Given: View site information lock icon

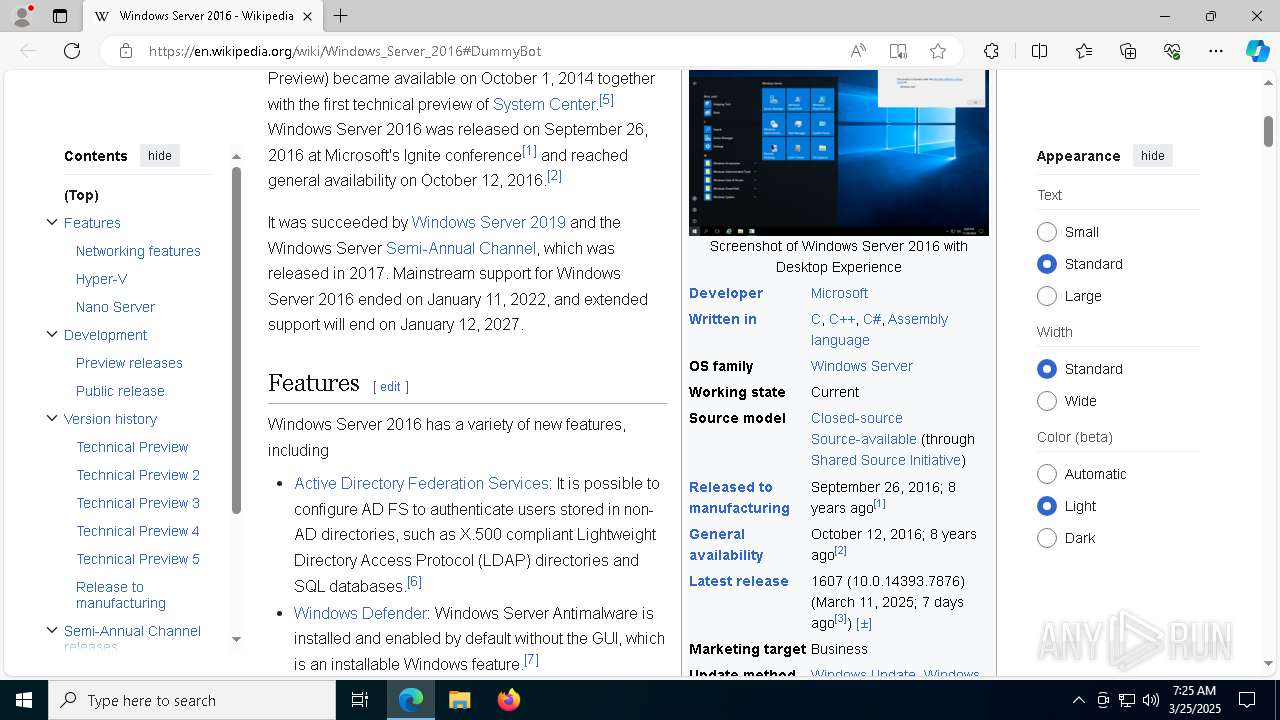Looking at the screenshot, I should point(126,51).
